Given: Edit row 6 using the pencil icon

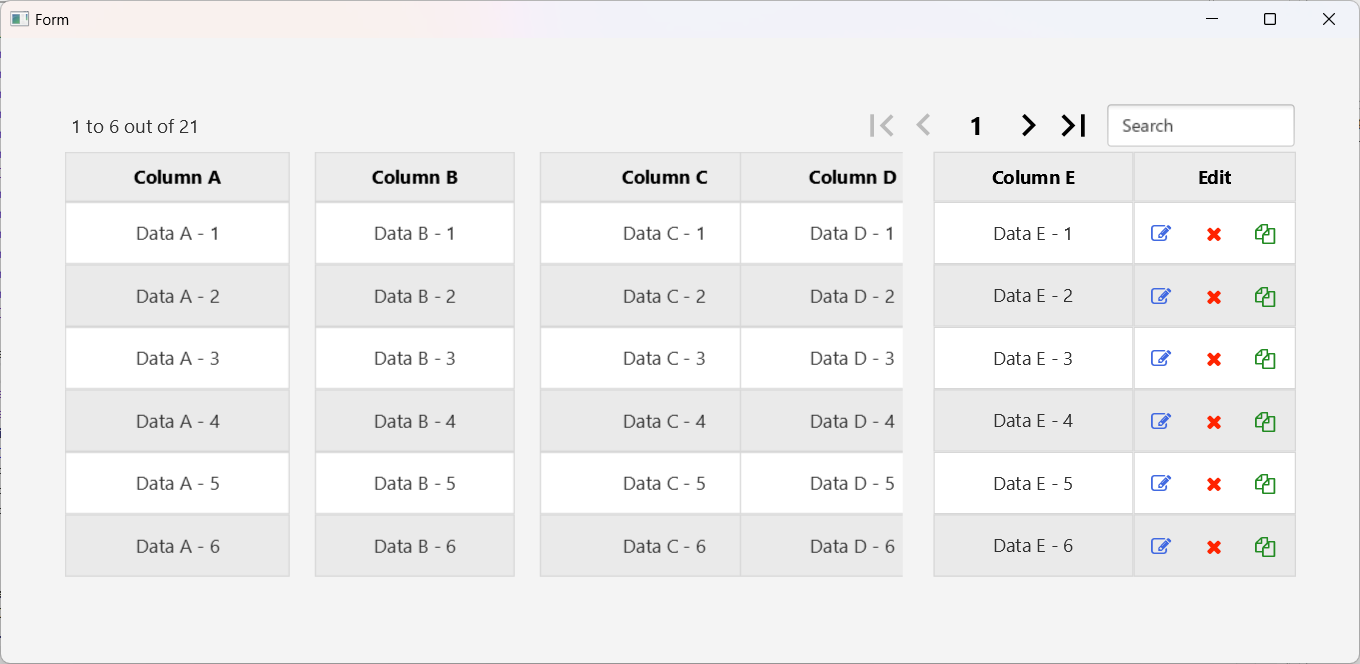Looking at the screenshot, I should tap(1161, 547).
